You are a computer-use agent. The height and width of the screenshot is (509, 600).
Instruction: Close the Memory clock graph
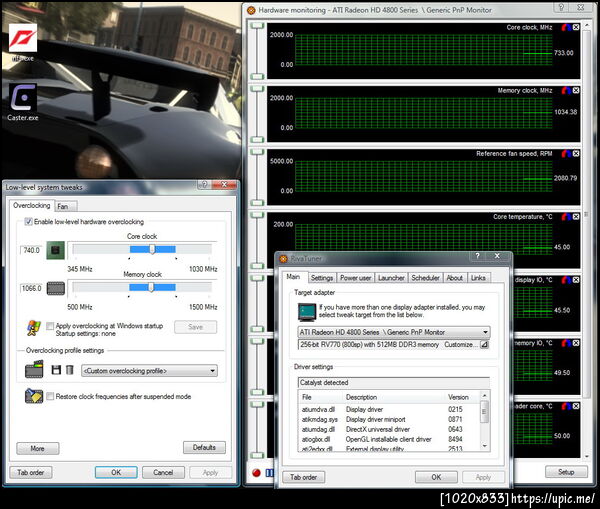(576, 90)
